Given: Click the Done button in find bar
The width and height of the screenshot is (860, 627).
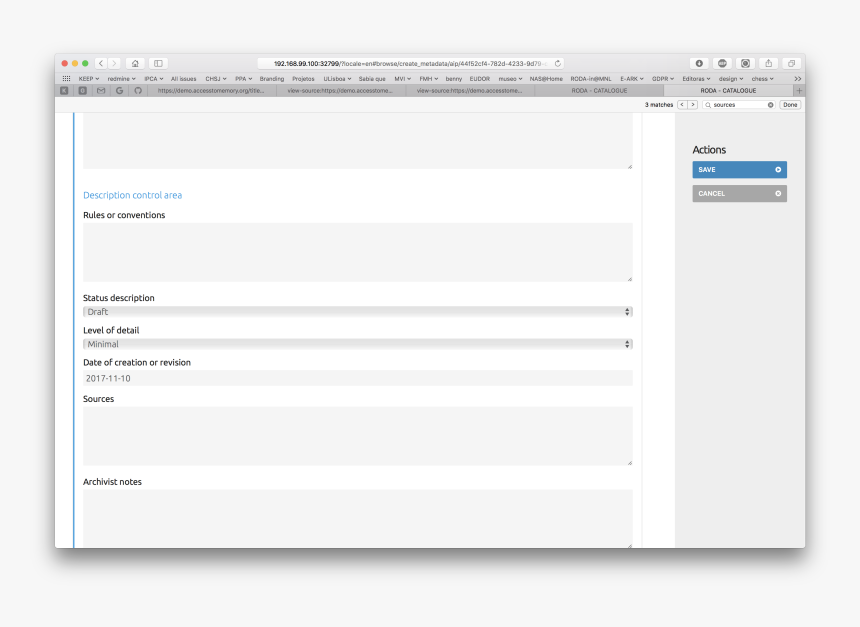Looking at the screenshot, I should coord(790,104).
